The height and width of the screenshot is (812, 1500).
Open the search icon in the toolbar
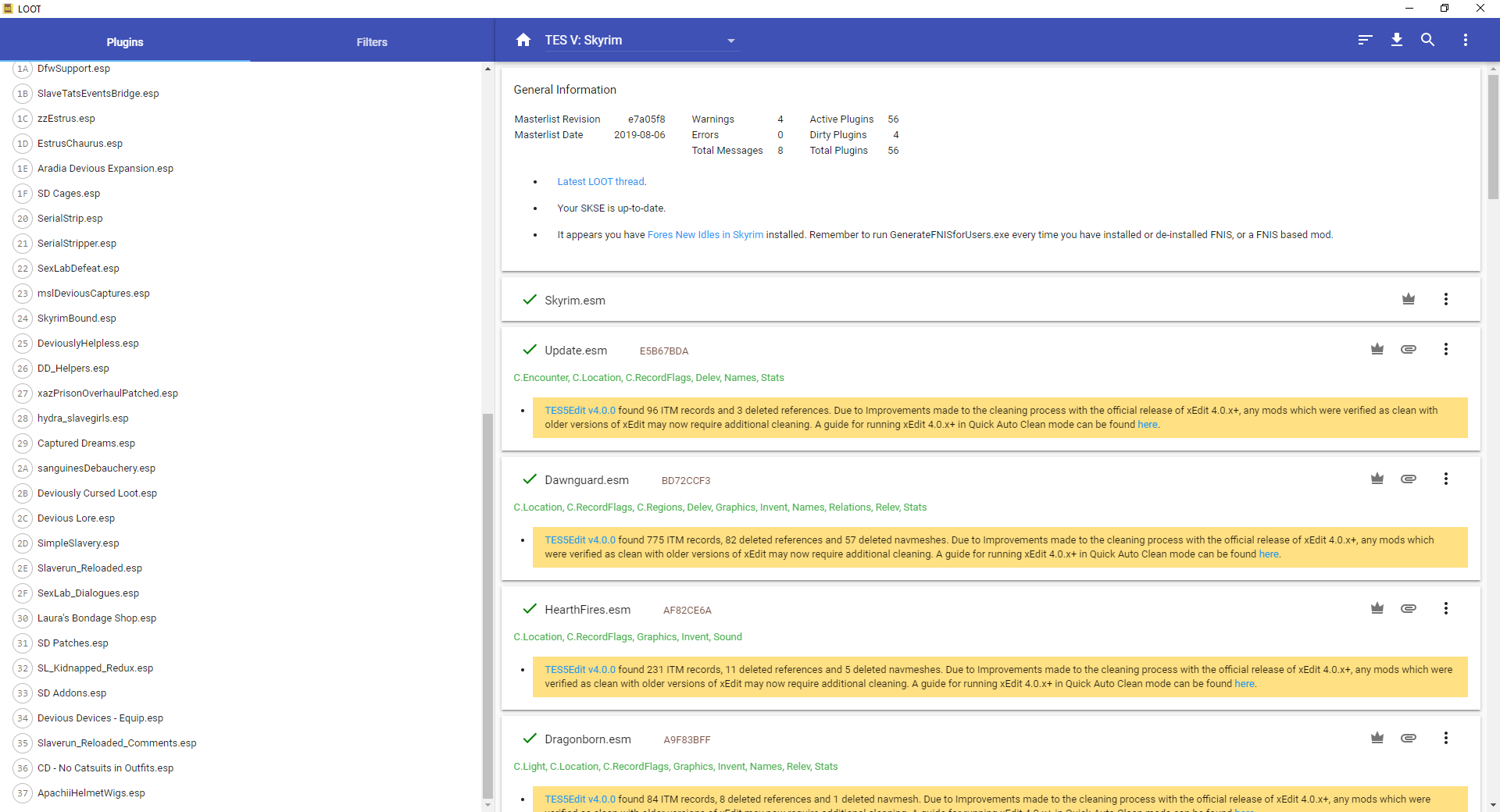pos(1427,40)
